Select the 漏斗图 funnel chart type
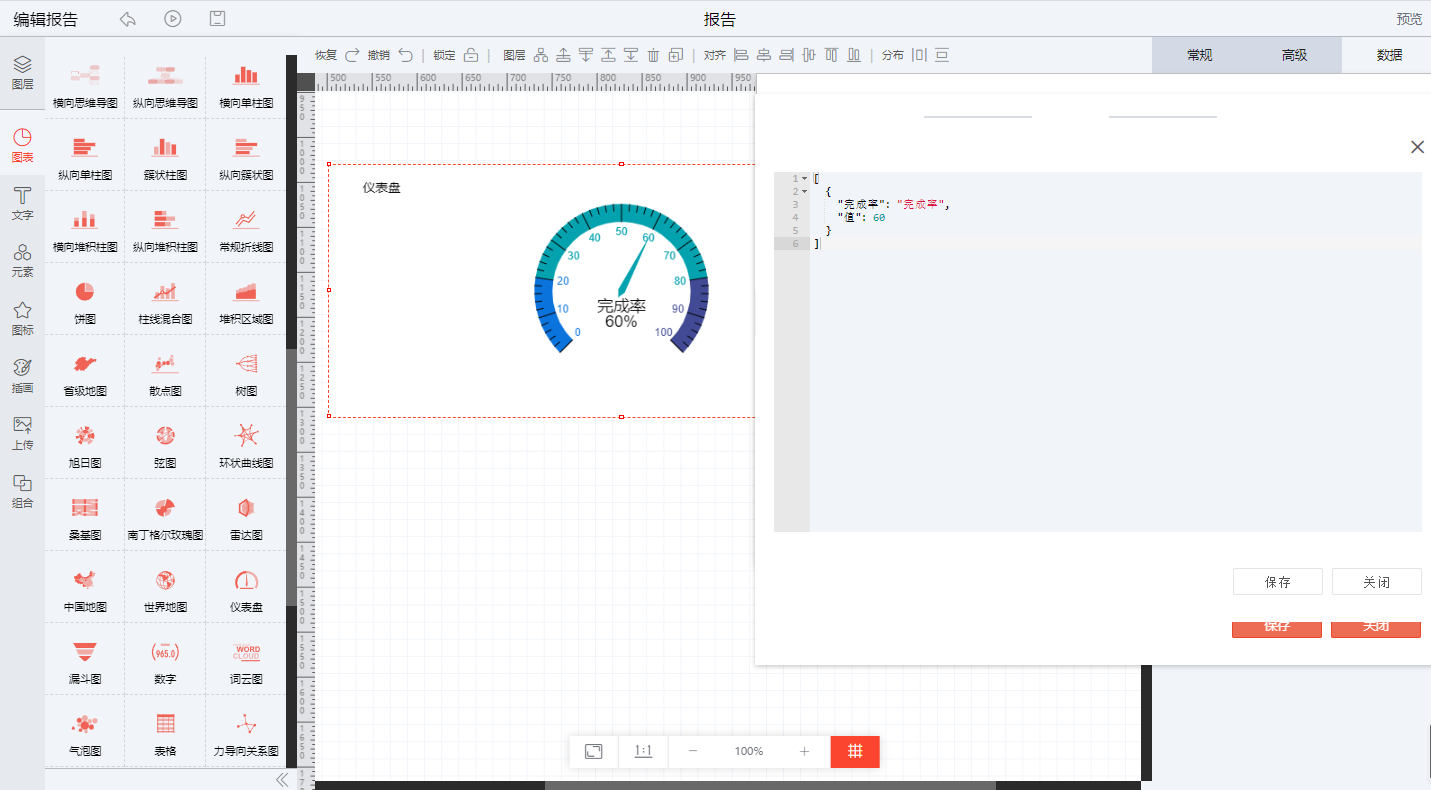This screenshot has height=790, width=1431. [x=85, y=660]
